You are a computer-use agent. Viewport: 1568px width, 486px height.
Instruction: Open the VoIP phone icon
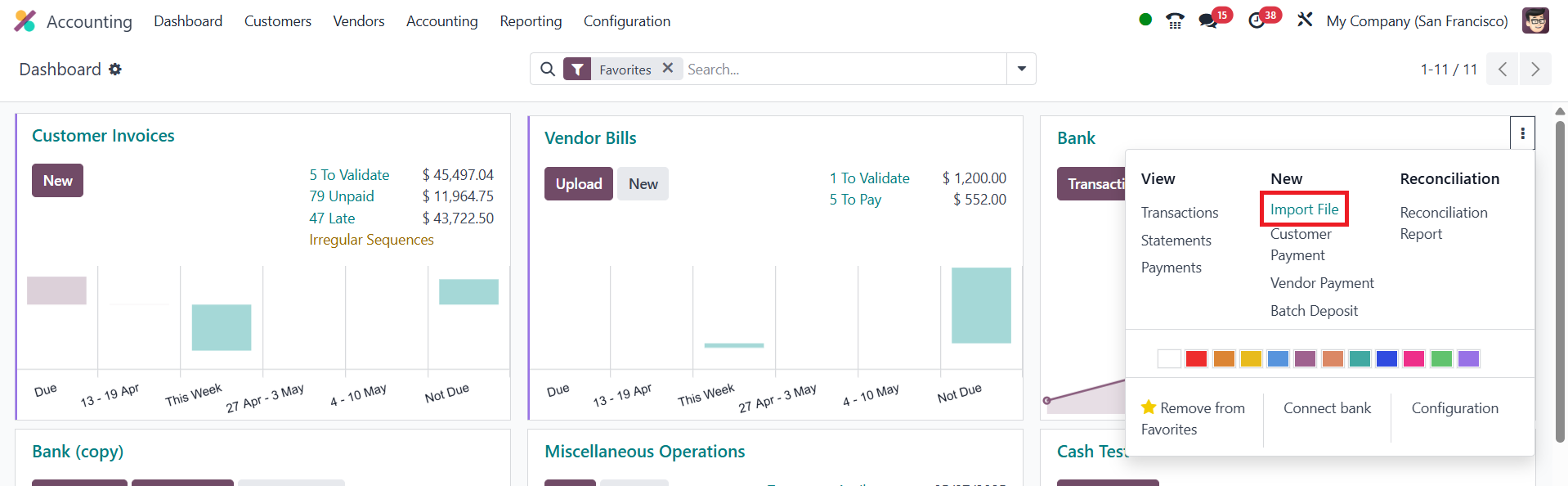(x=1175, y=21)
